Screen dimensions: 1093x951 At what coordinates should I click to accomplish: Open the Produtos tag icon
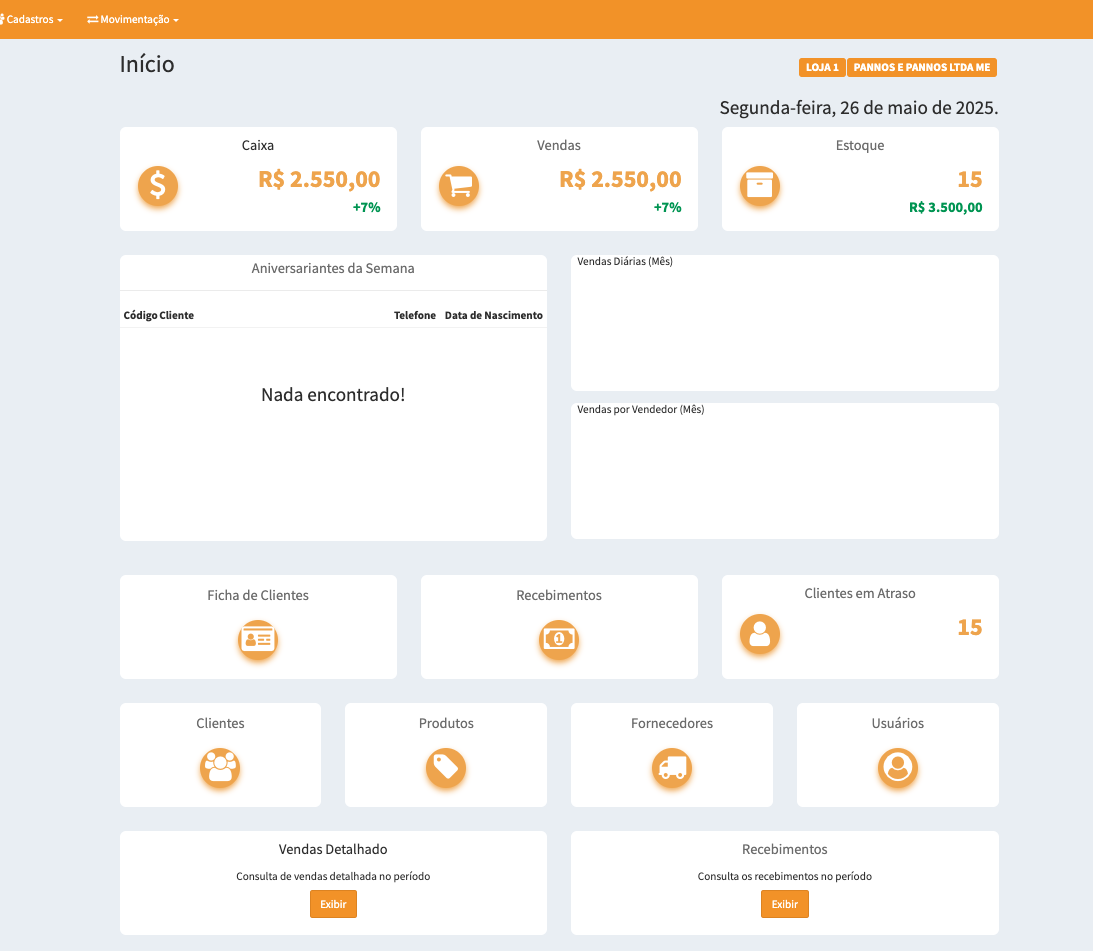(446, 768)
